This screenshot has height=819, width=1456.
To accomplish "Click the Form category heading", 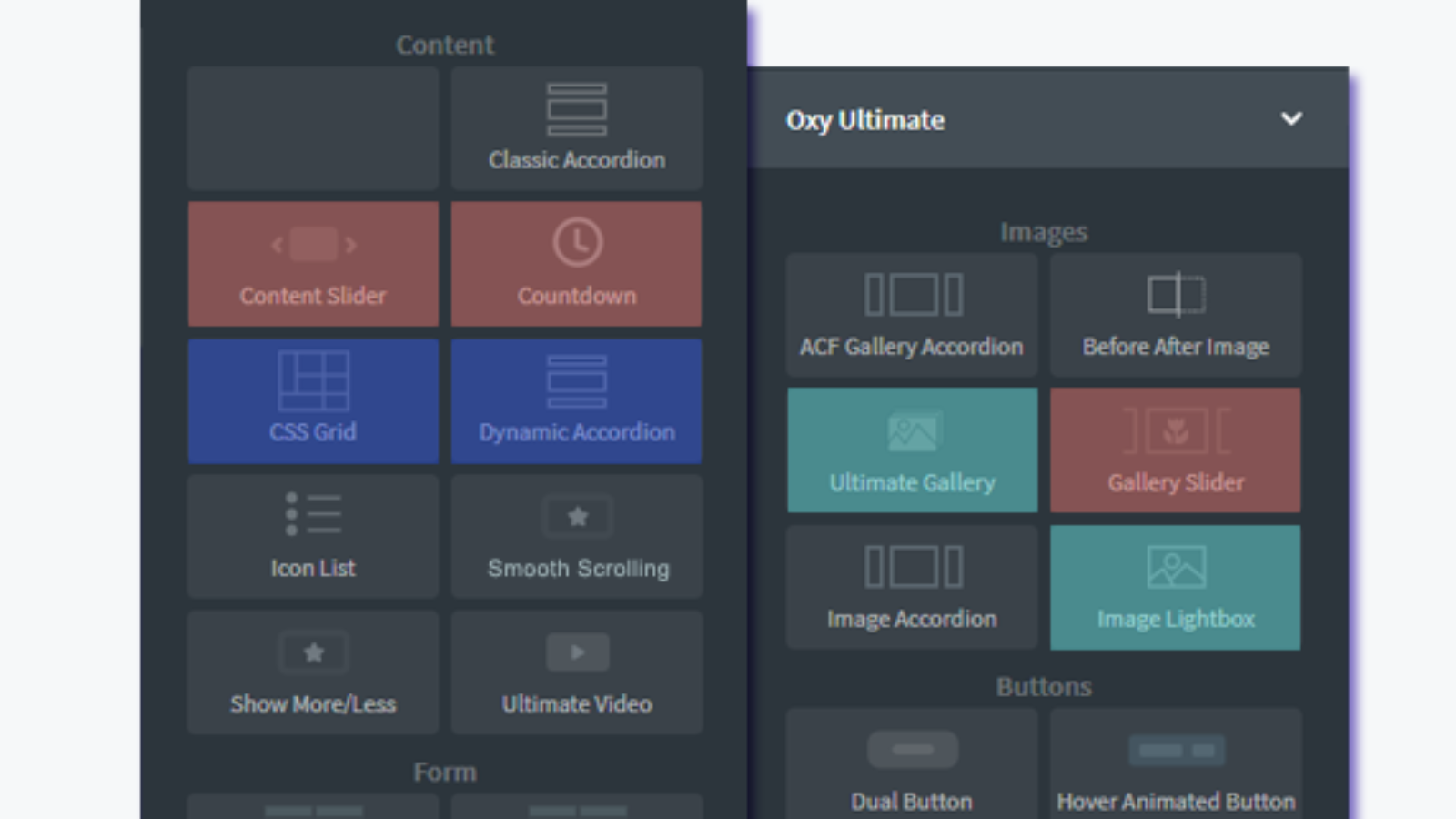I will 445,772.
